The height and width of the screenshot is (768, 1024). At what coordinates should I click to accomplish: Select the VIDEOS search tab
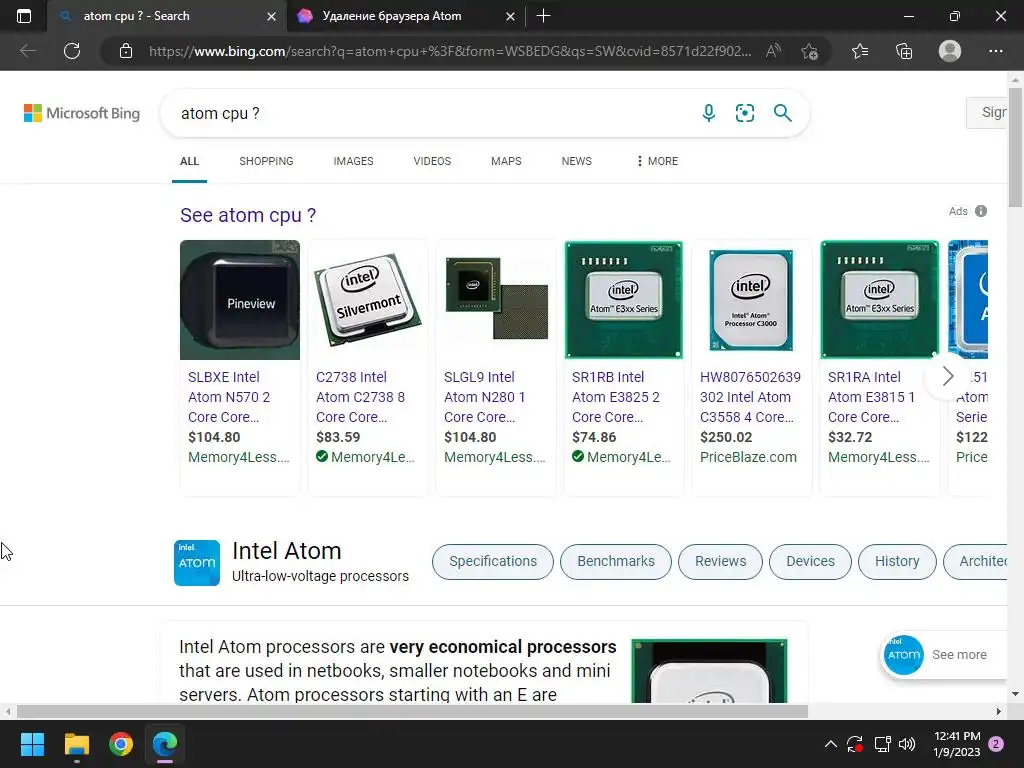coord(432,161)
